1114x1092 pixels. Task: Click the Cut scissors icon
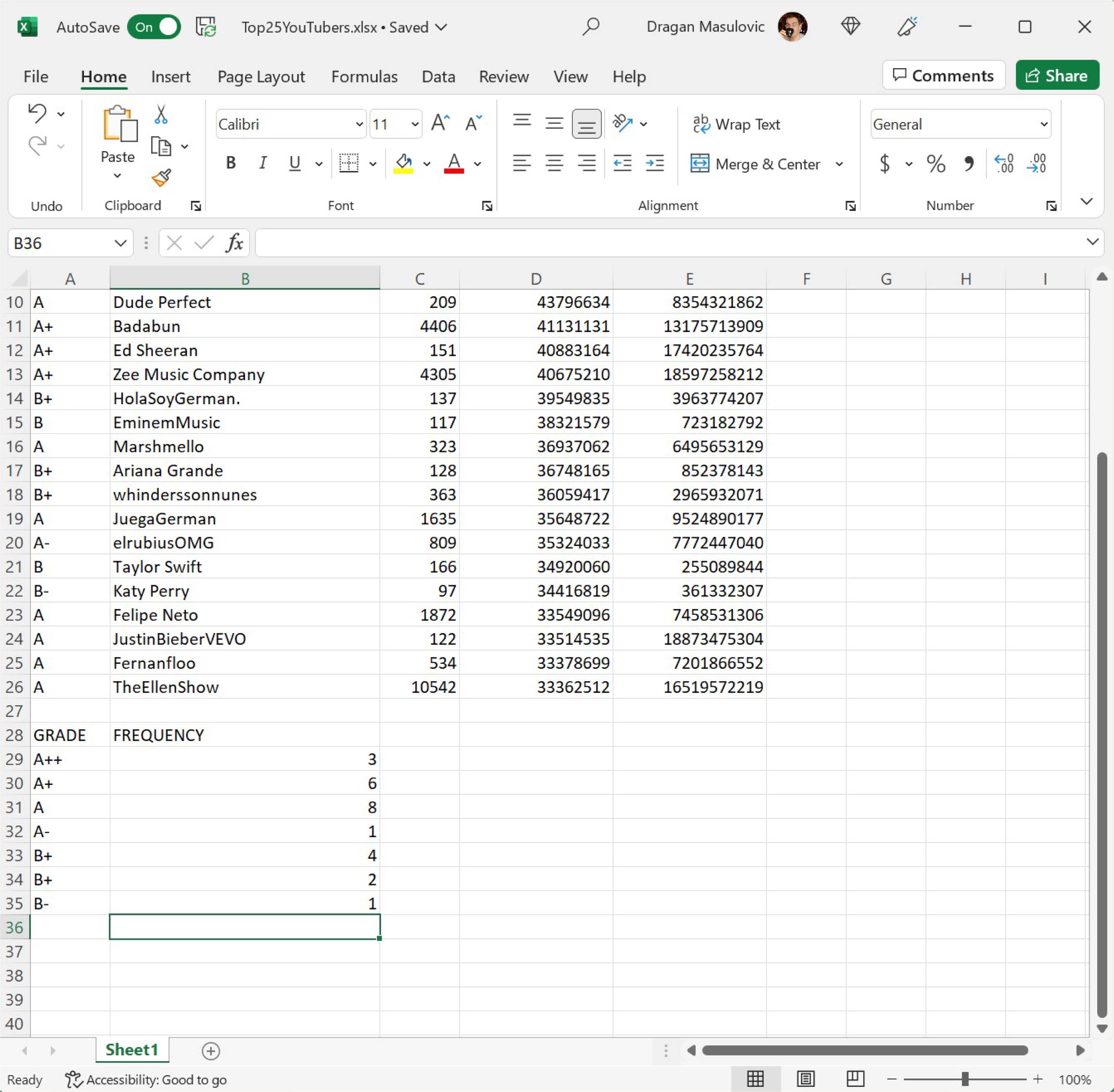(161, 115)
